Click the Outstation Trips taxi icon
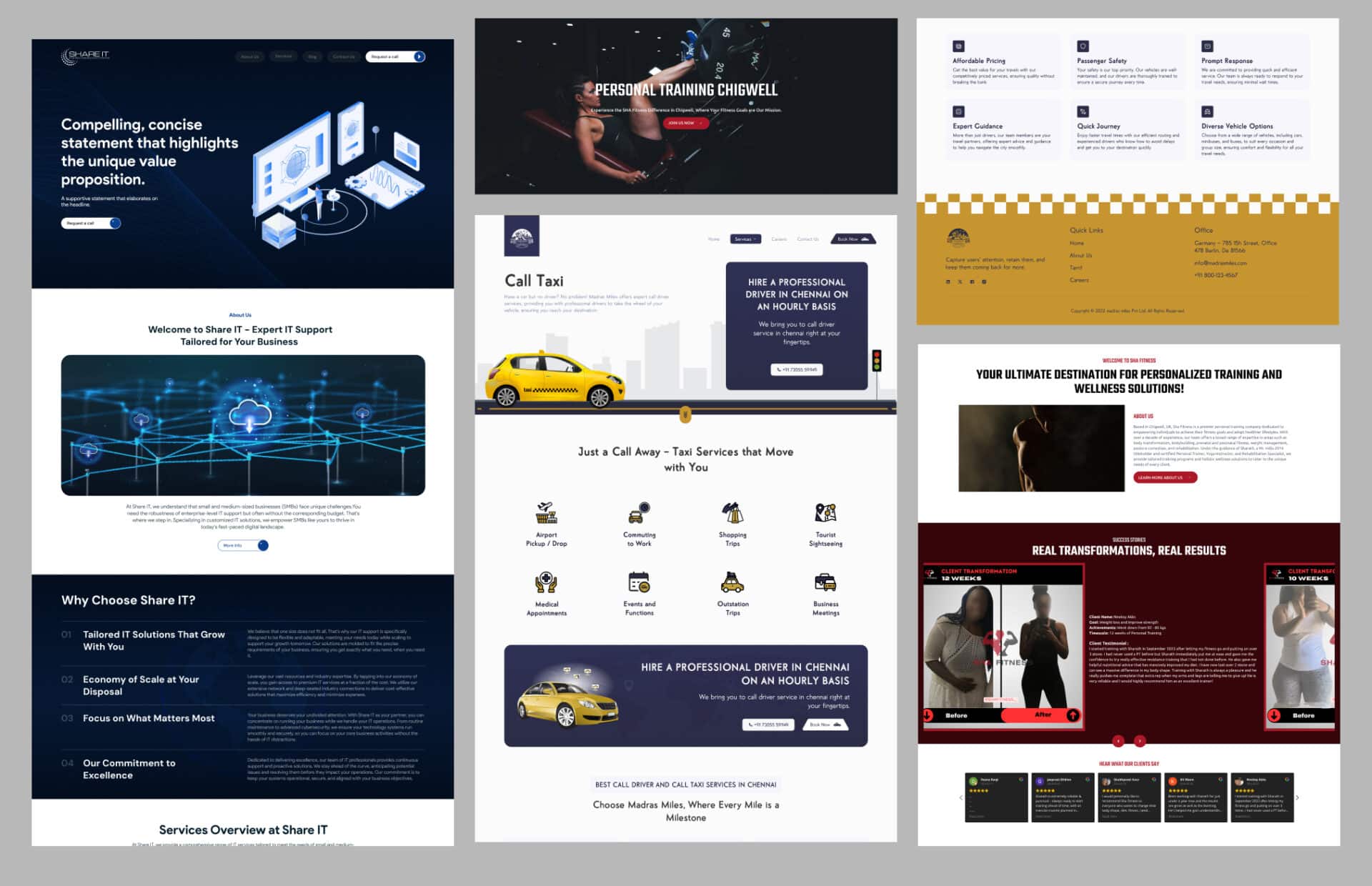 tap(732, 582)
